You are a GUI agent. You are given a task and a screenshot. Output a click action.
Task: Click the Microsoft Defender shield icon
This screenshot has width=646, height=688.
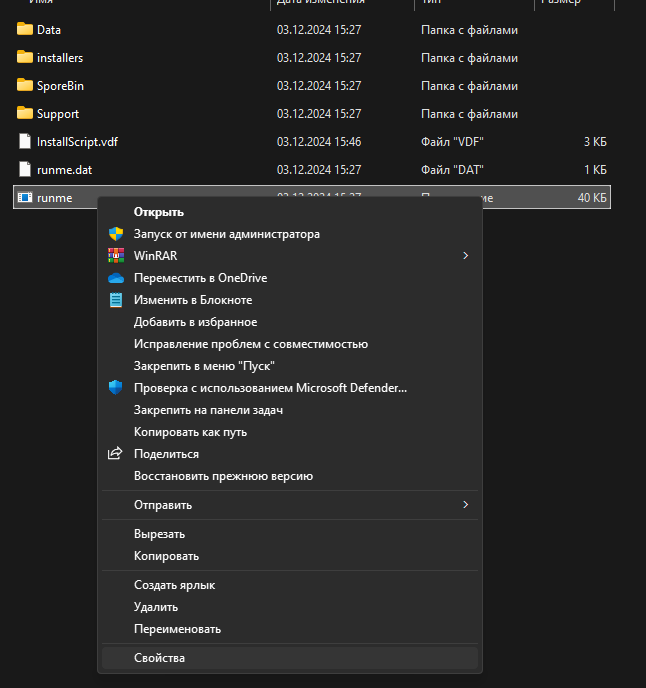pyautogui.click(x=115, y=387)
